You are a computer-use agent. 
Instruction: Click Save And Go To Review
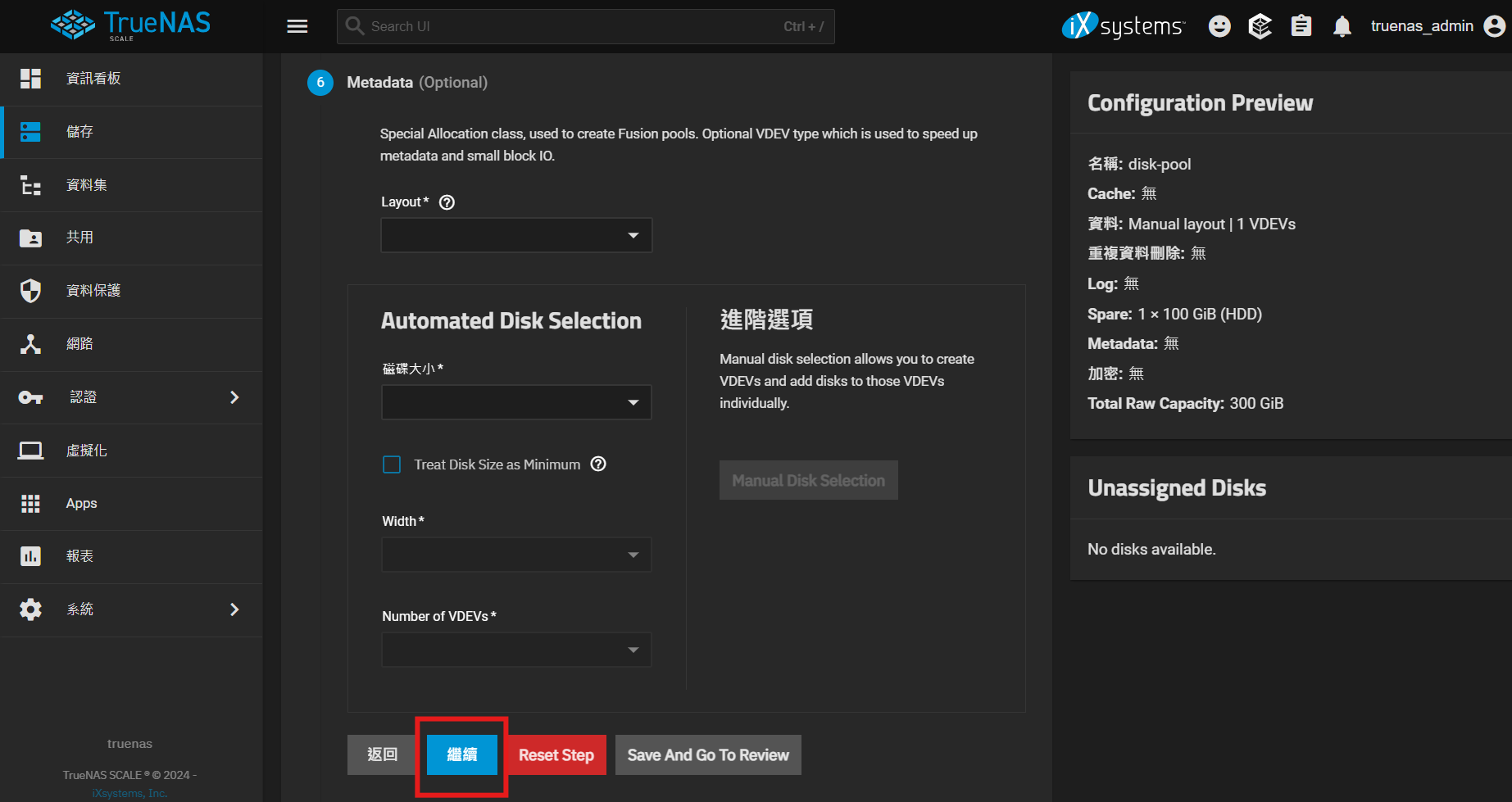pyautogui.click(x=707, y=754)
